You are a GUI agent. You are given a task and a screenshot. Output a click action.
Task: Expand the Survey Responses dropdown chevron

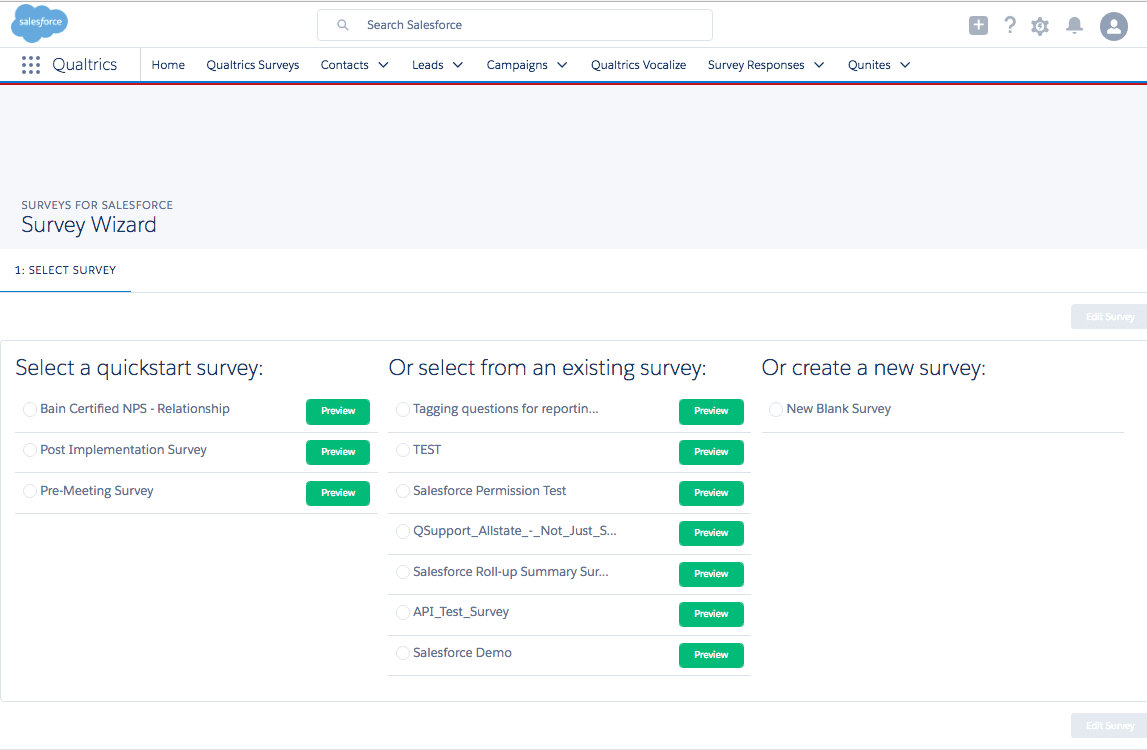[x=819, y=65]
